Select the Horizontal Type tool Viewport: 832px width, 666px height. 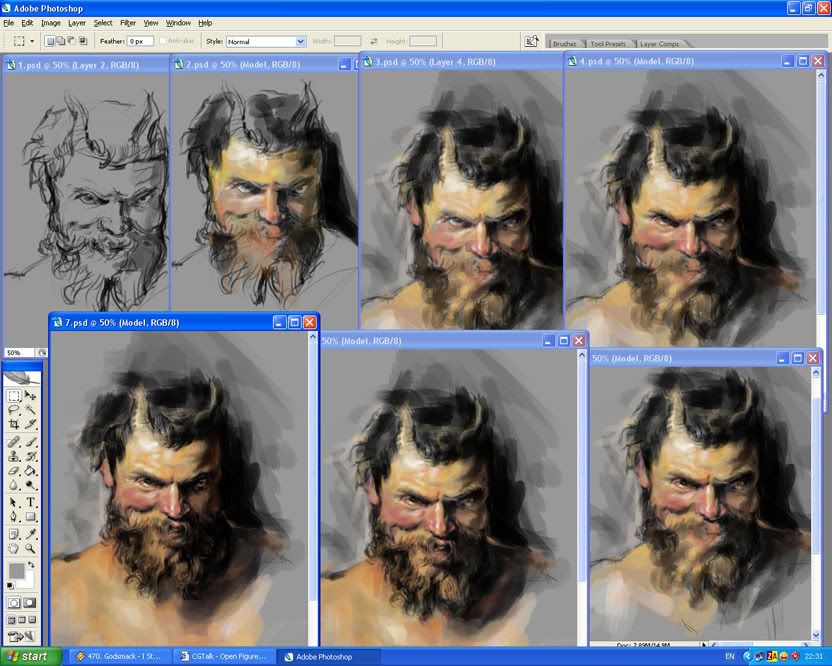click(31, 502)
